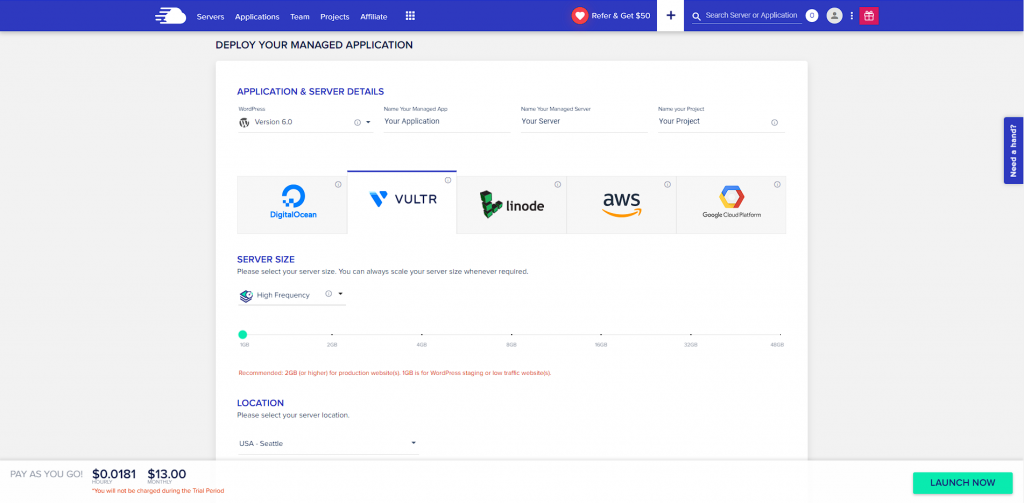Set server size slider to 8GB
1024x503 pixels.
point(511,334)
